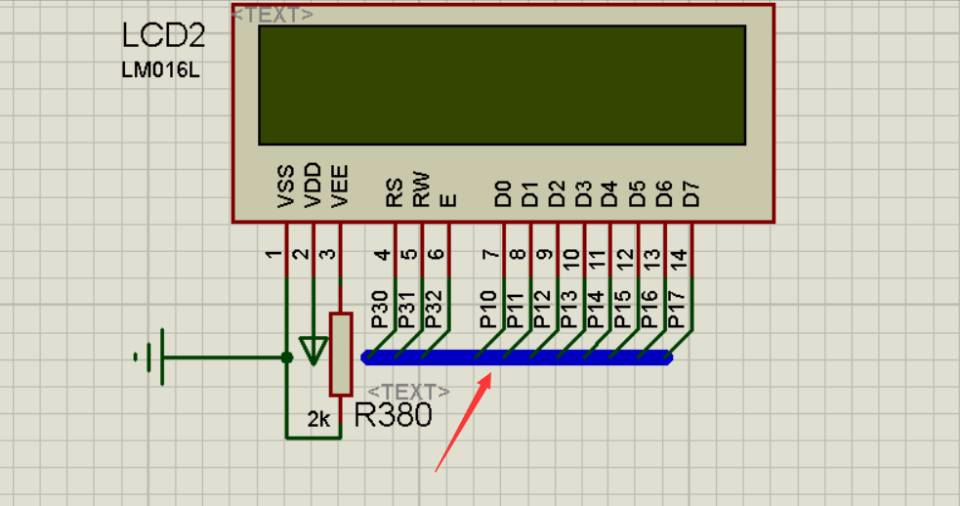
Task: Select the P13 wire label
Action: [x=569, y=309]
